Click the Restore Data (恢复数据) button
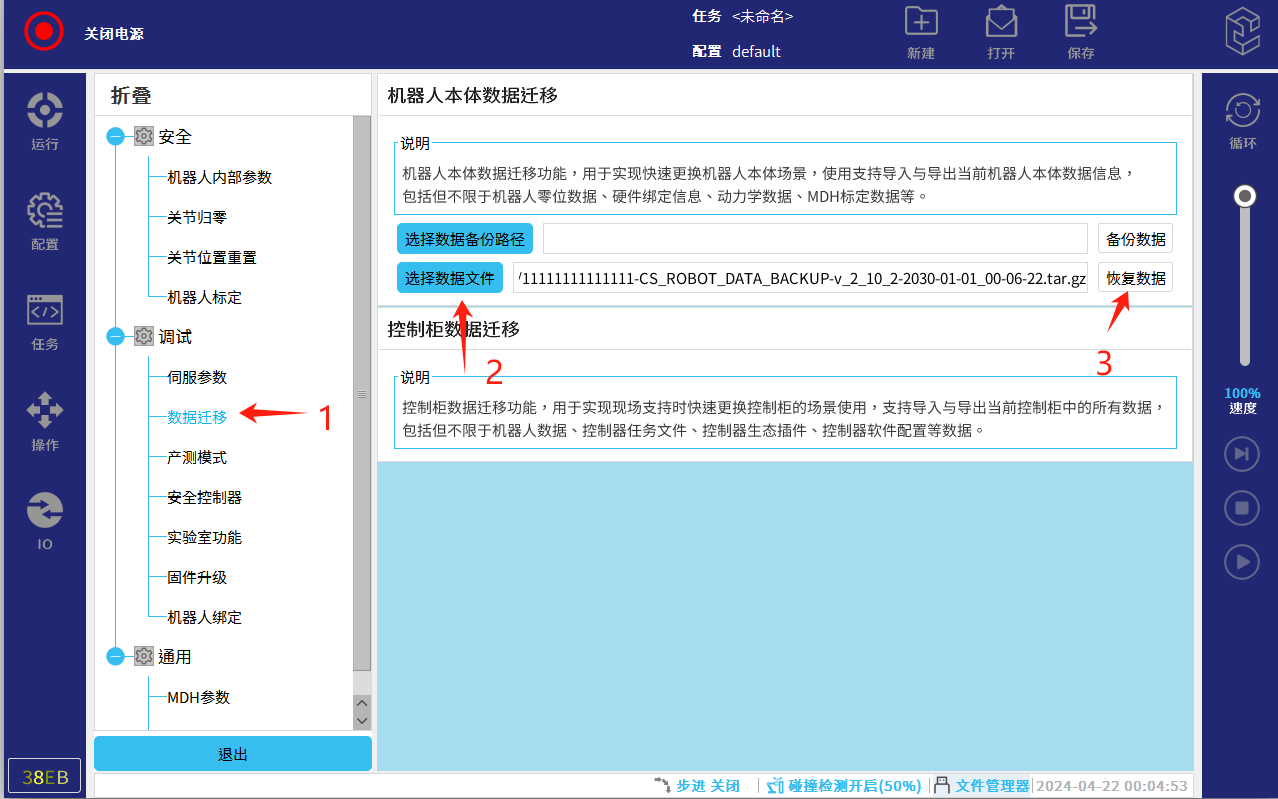Image resolution: width=1278 pixels, height=799 pixels. tap(1135, 278)
